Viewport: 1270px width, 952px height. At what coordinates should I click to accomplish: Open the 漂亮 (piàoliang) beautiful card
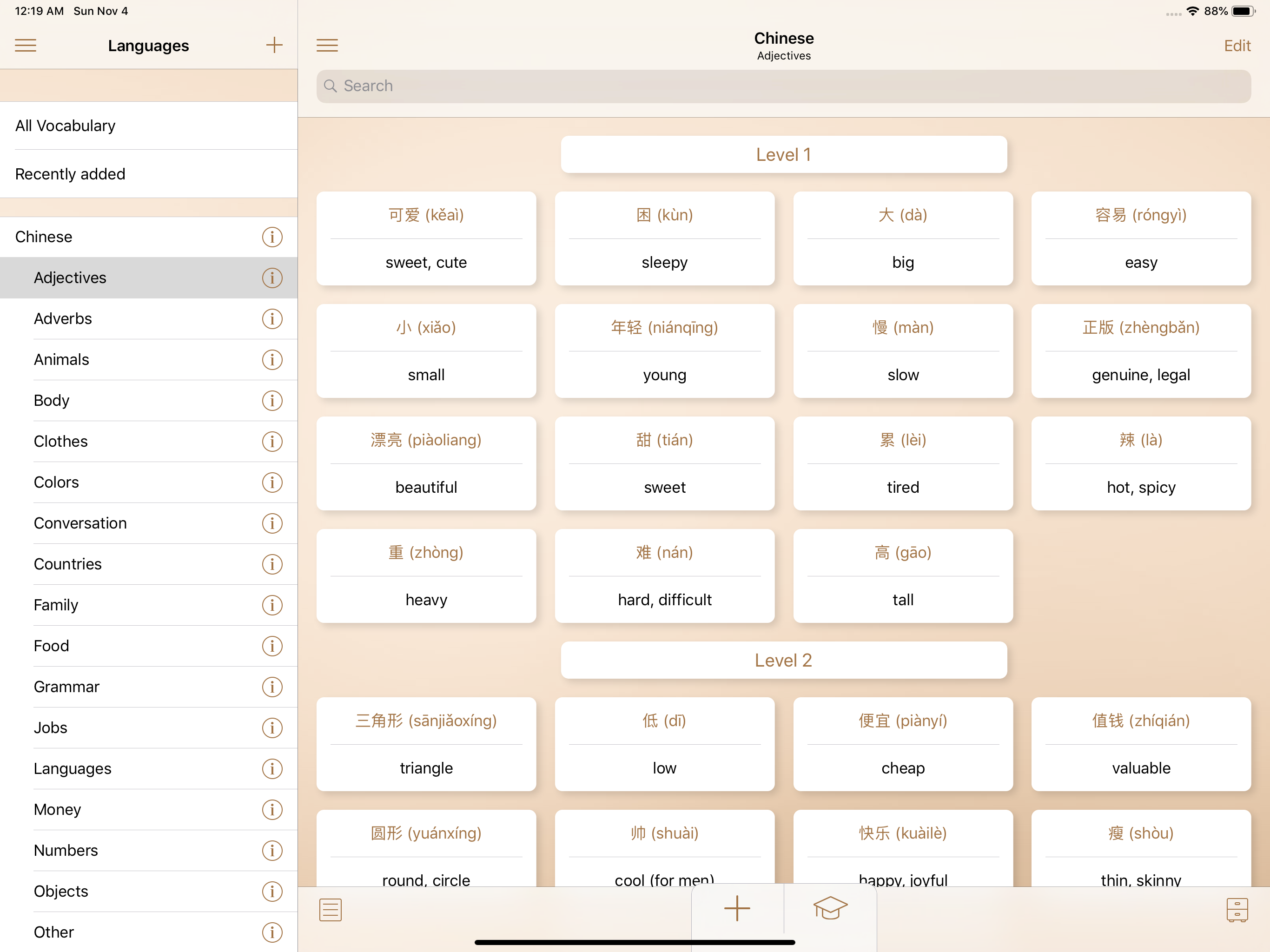pos(426,463)
